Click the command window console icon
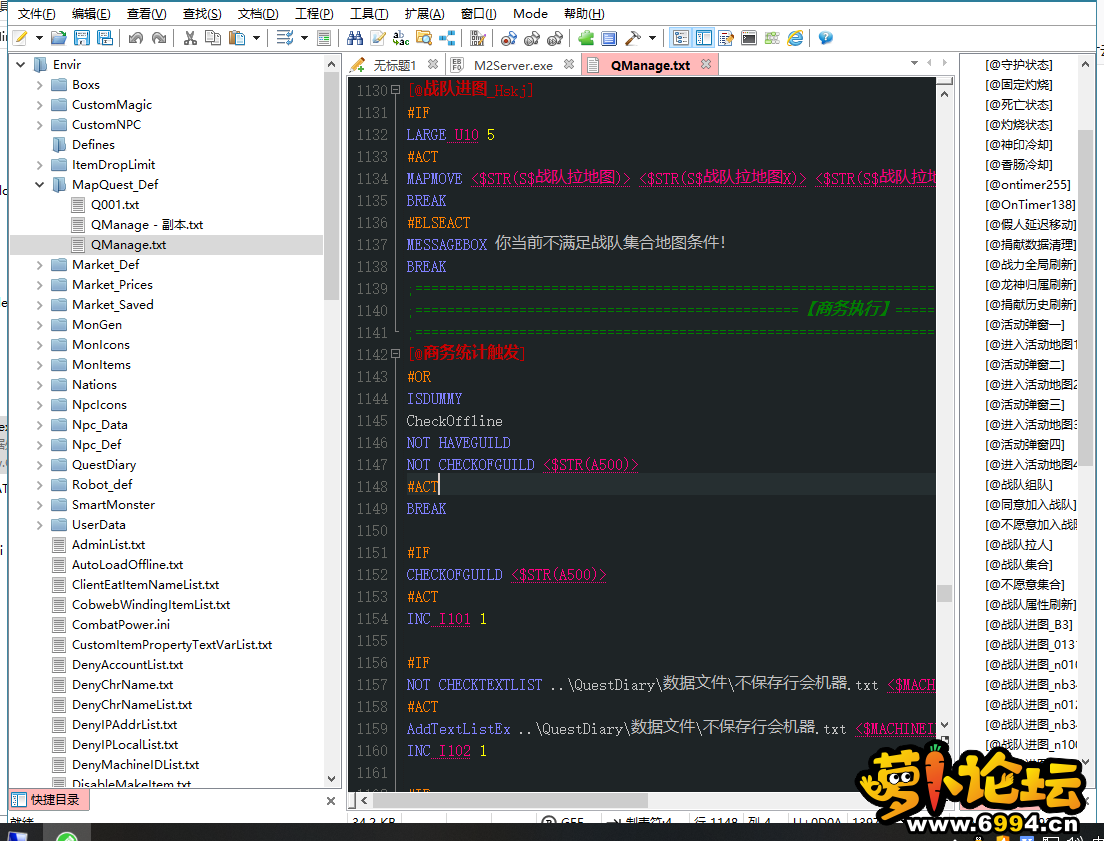Screen dimensions: 1104x841 coord(749,38)
